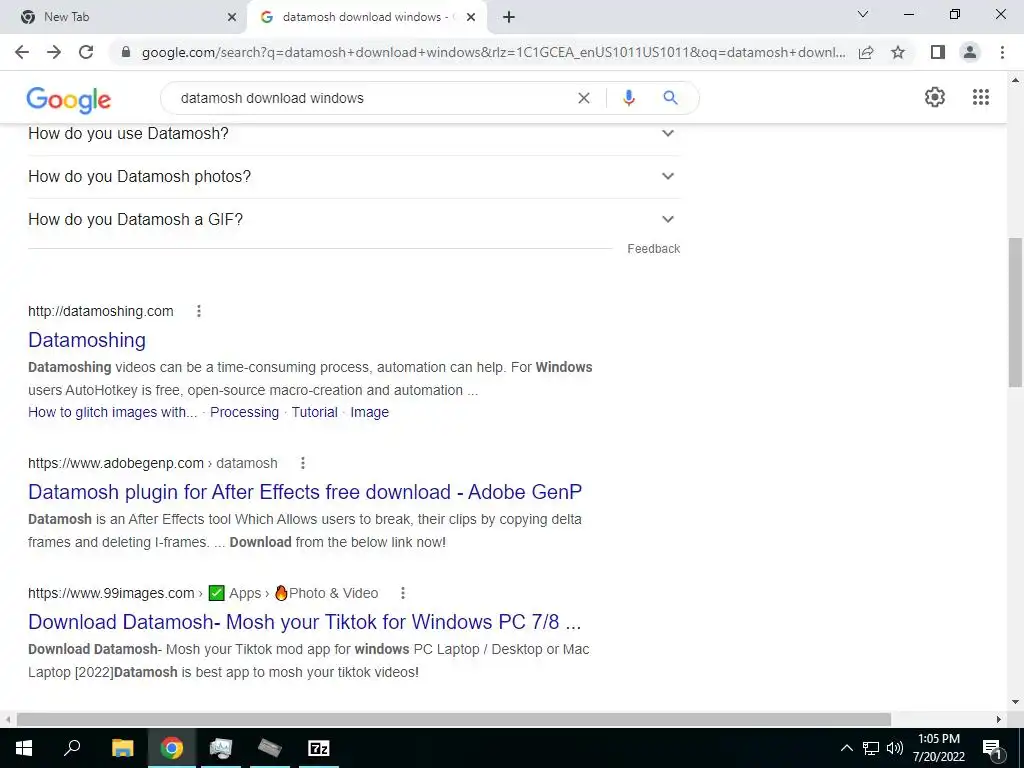Open options for 99images.com result
The width and height of the screenshot is (1024, 768).
403,593
